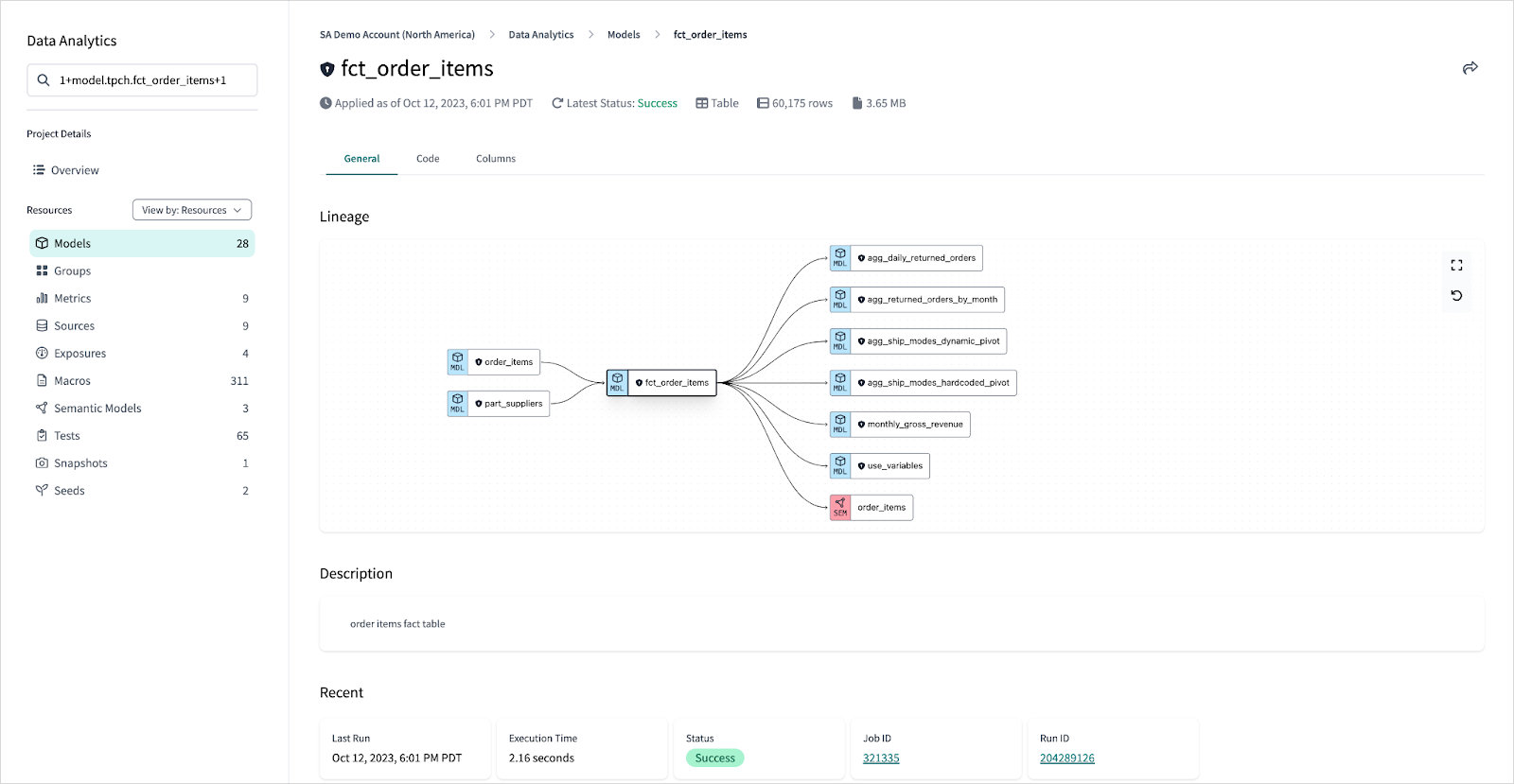Click MDL icon of order_items node
This screenshot has width=1514, height=784.
tap(457, 362)
